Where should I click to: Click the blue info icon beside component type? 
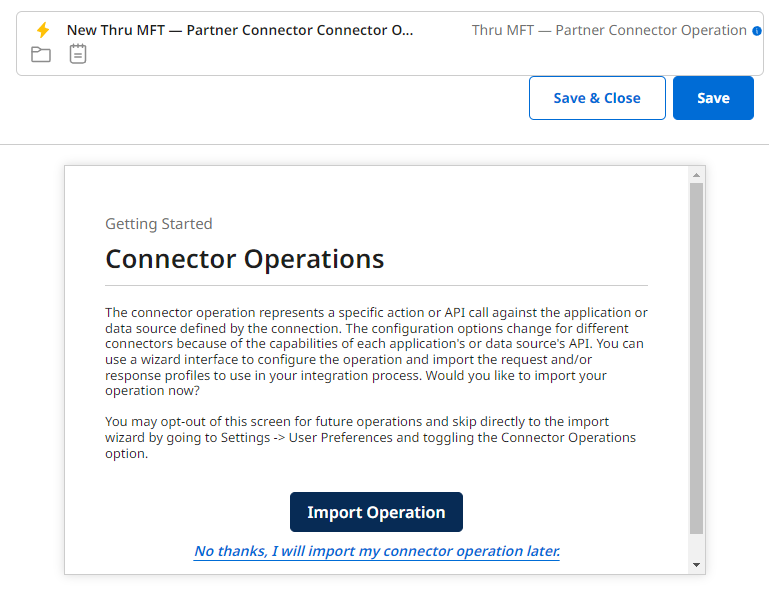coord(756,31)
